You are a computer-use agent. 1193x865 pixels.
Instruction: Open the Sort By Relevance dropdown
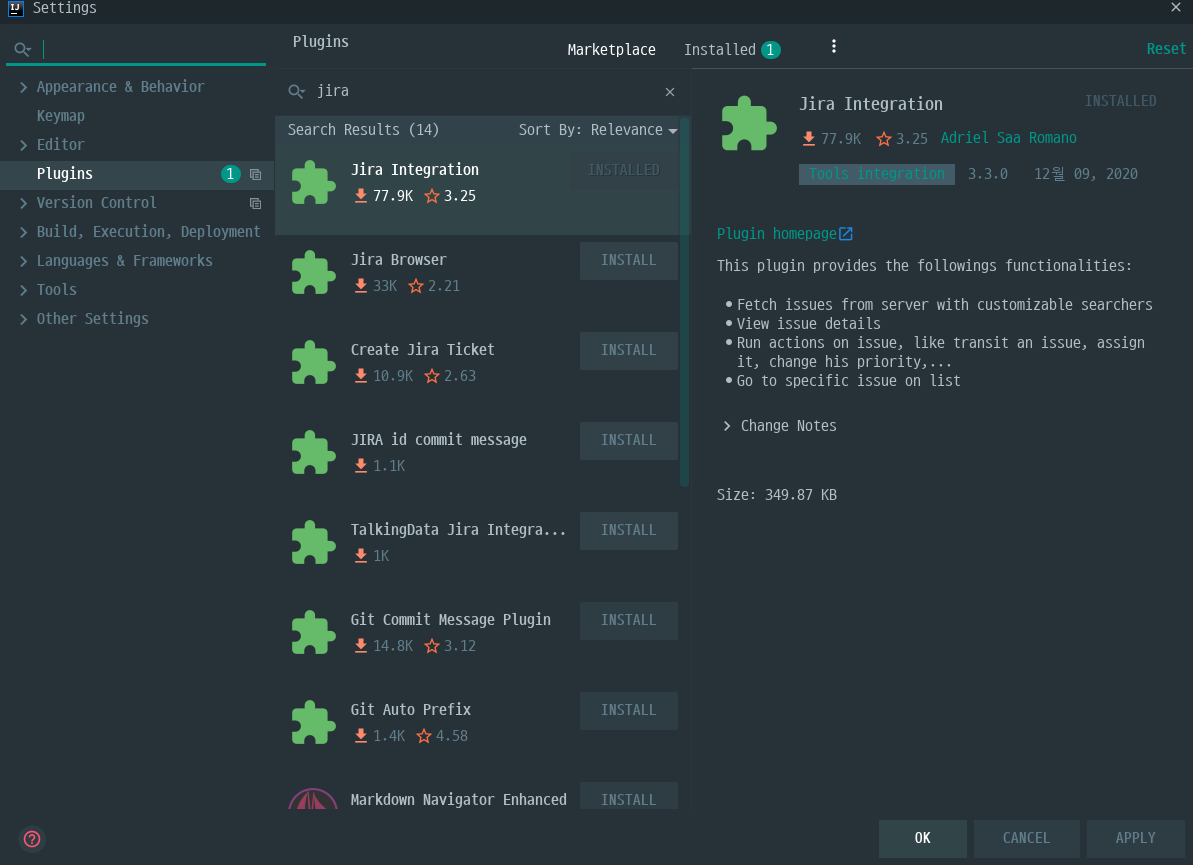pyautogui.click(x=598, y=130)
